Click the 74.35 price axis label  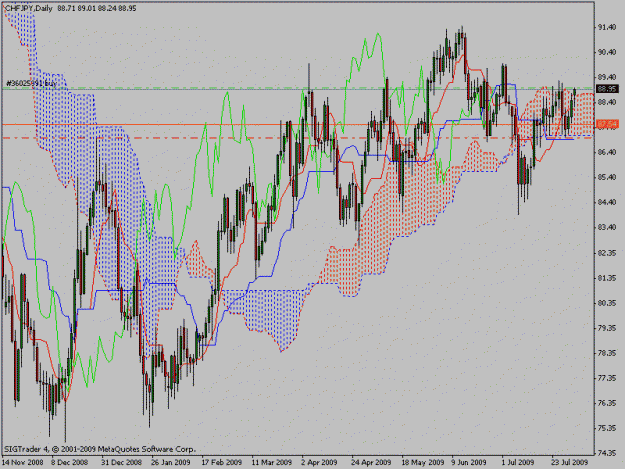607,453
